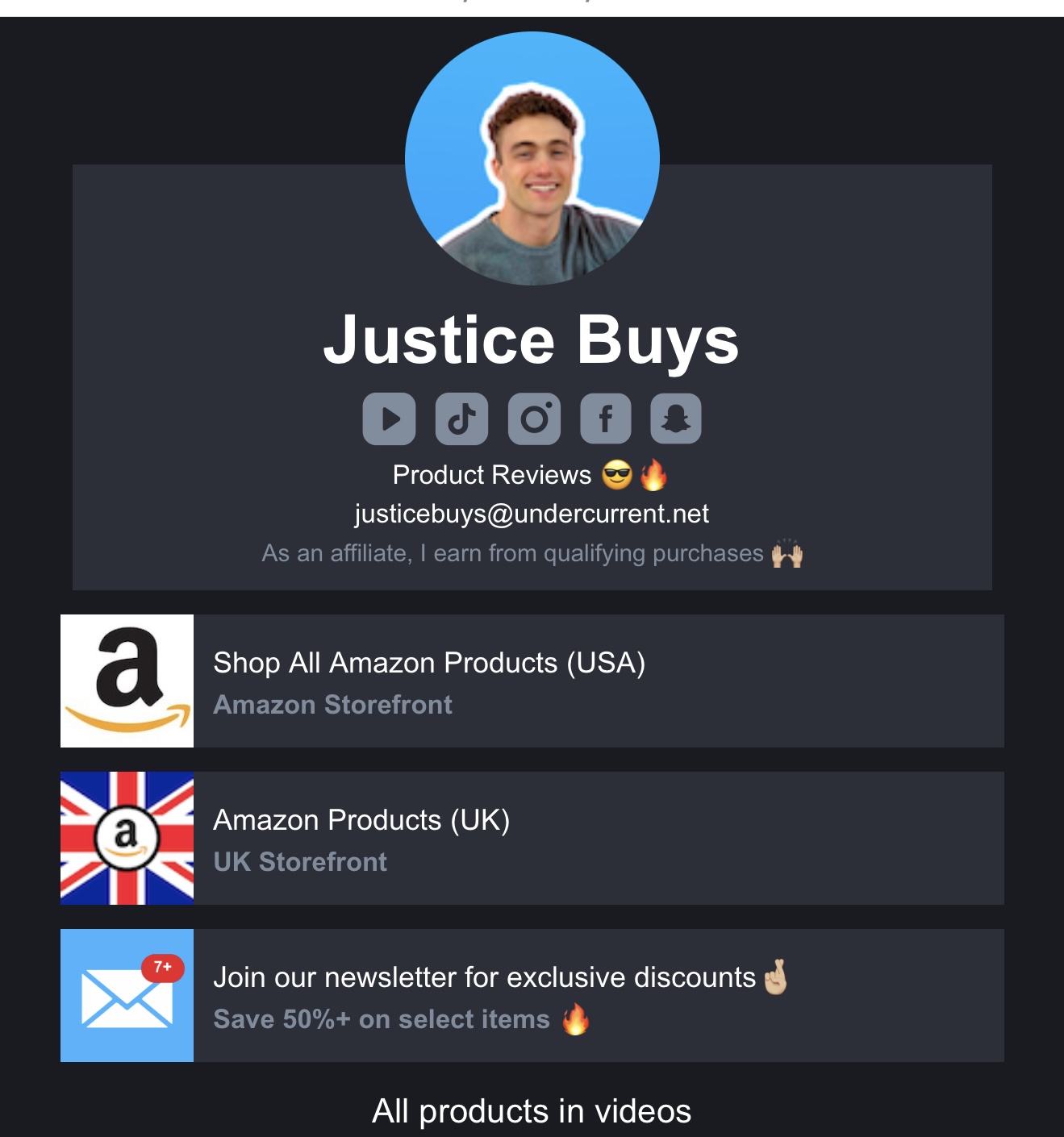Click the Amazon logo thumbnail
1064x1137 pixels.
[x=127, y=681]
